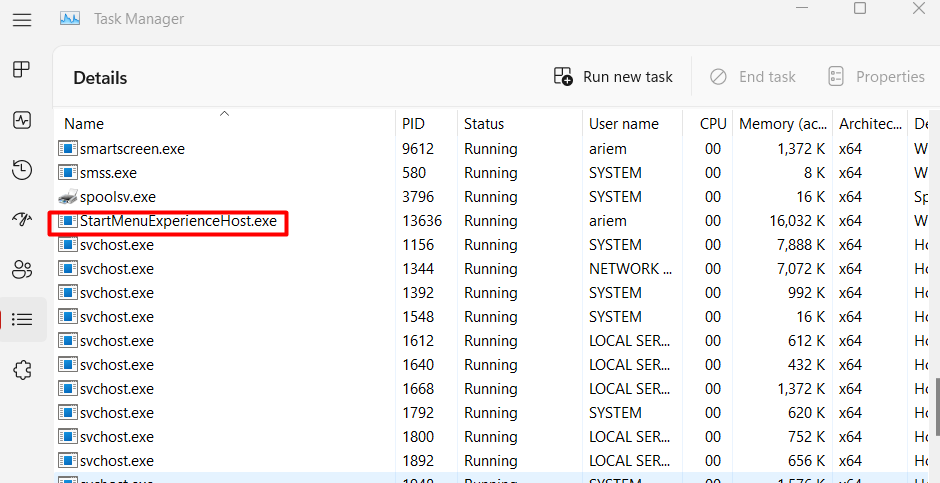This screenshot has height=483, width=940.
Task: Click memory value 752 K
Action: click(x=807, y=436)
